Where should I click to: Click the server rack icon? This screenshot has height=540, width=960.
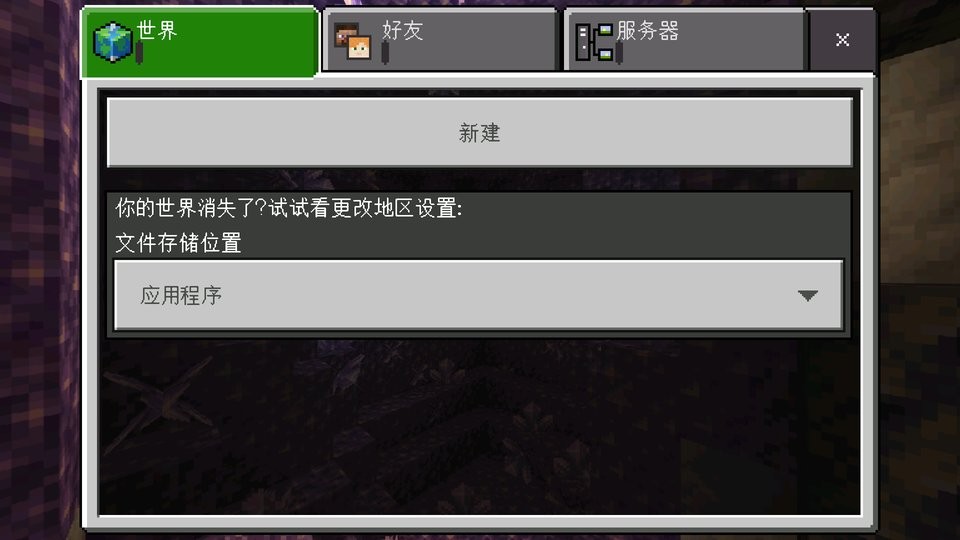point(594,42)
